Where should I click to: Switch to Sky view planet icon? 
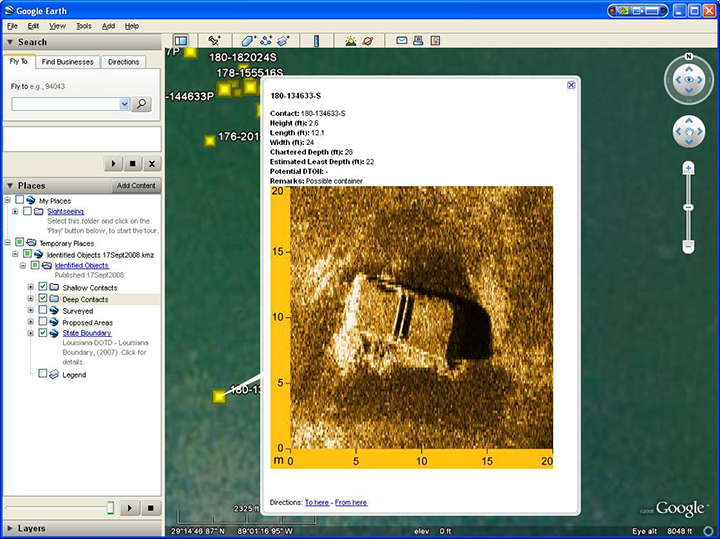point(368,41)
